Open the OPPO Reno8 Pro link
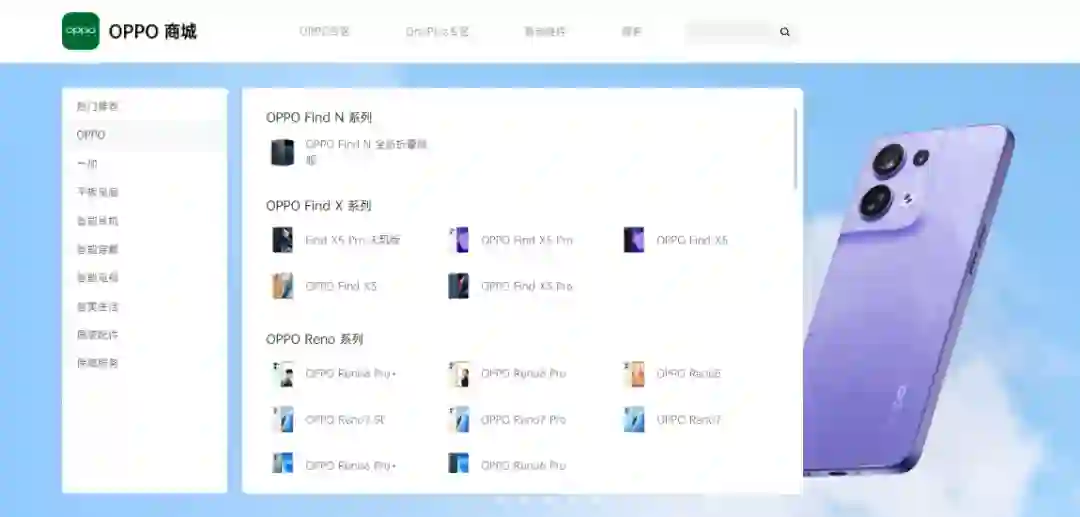The image size is (1080, 517). click(523, 374)
